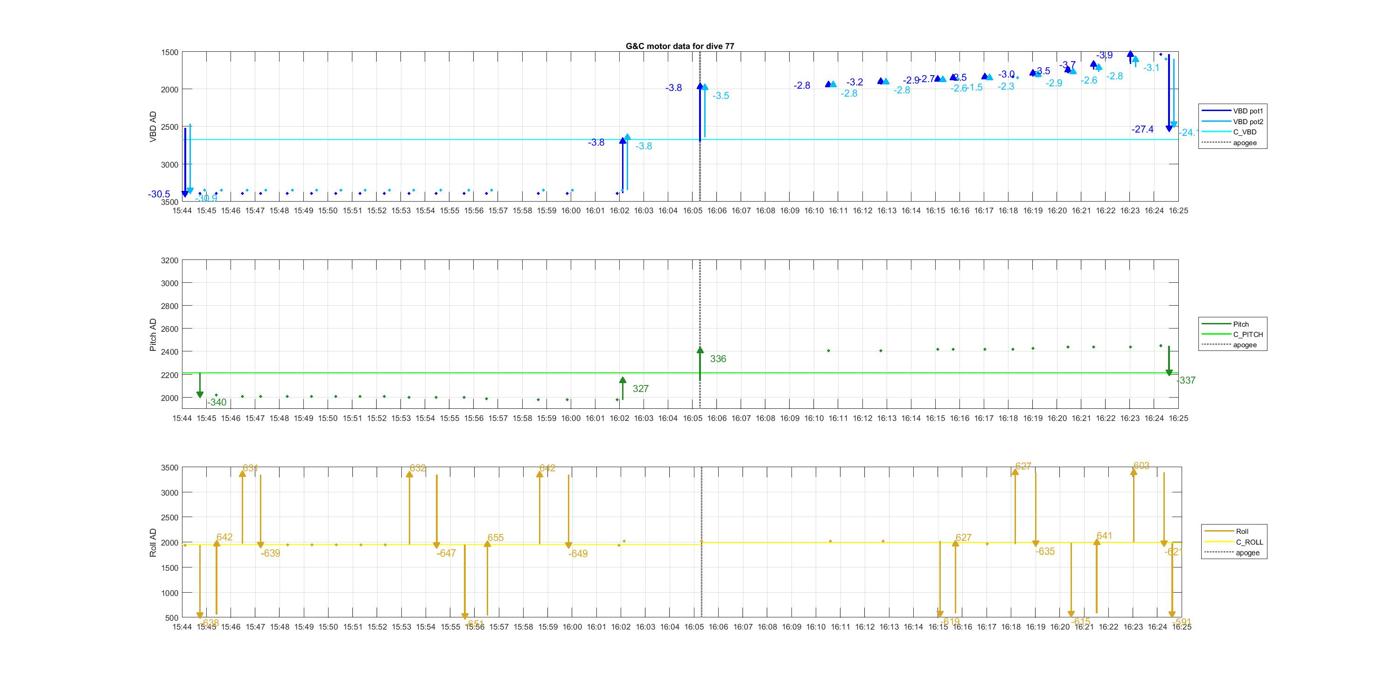Click the 'Pitch AD' y-axis label

pos(153,336)
